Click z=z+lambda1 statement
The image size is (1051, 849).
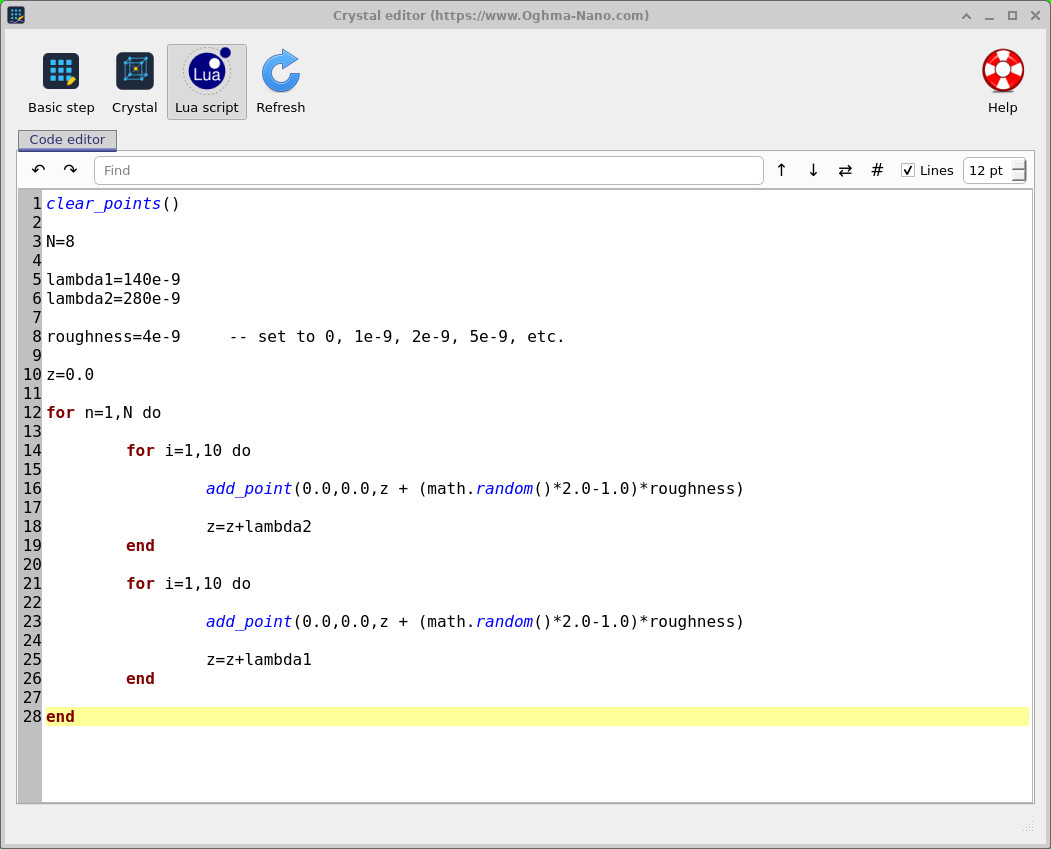point(259,659)
